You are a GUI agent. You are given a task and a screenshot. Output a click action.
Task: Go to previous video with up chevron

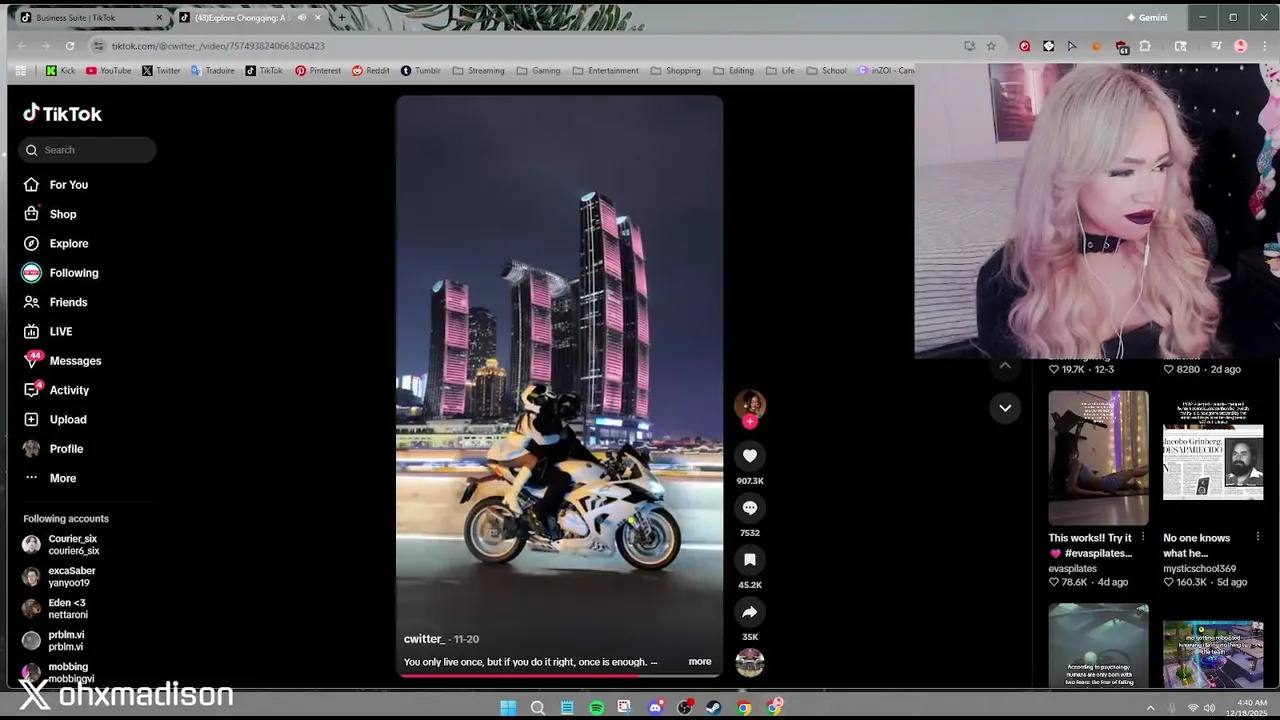coord(1005,367)
